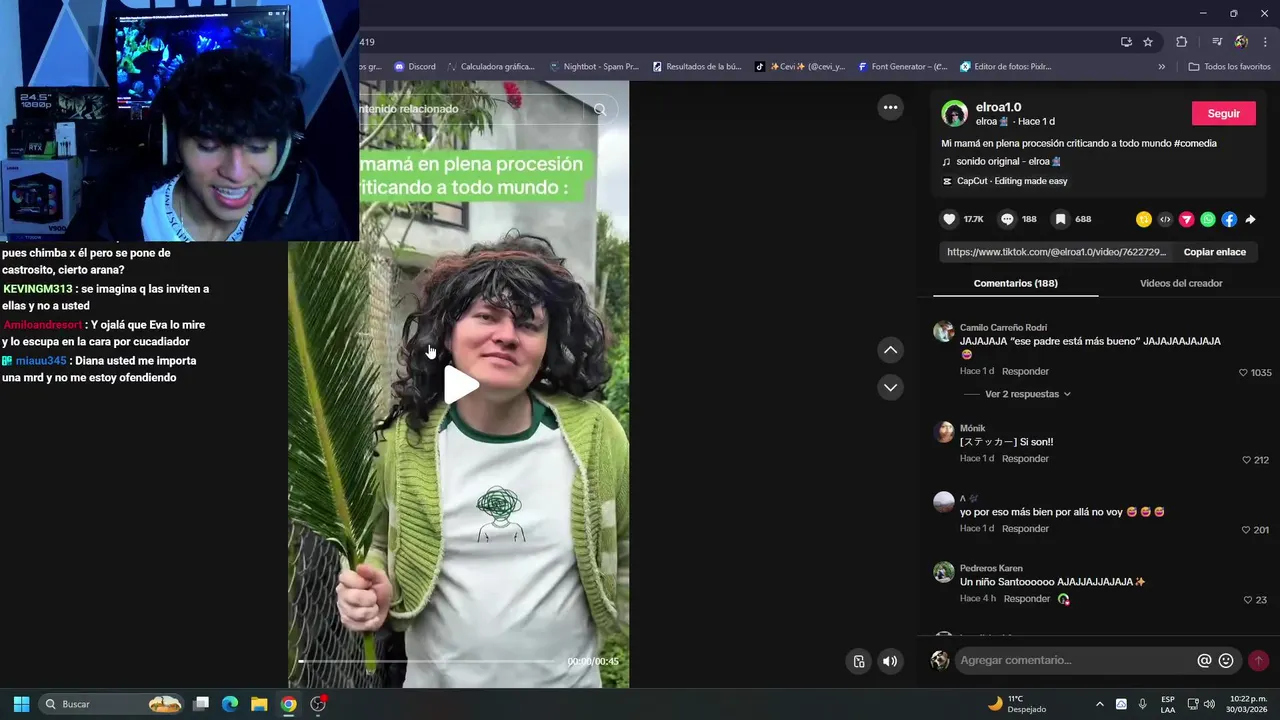
Task: Click the taskbar Buscar search box
Action: click(113, 704)
